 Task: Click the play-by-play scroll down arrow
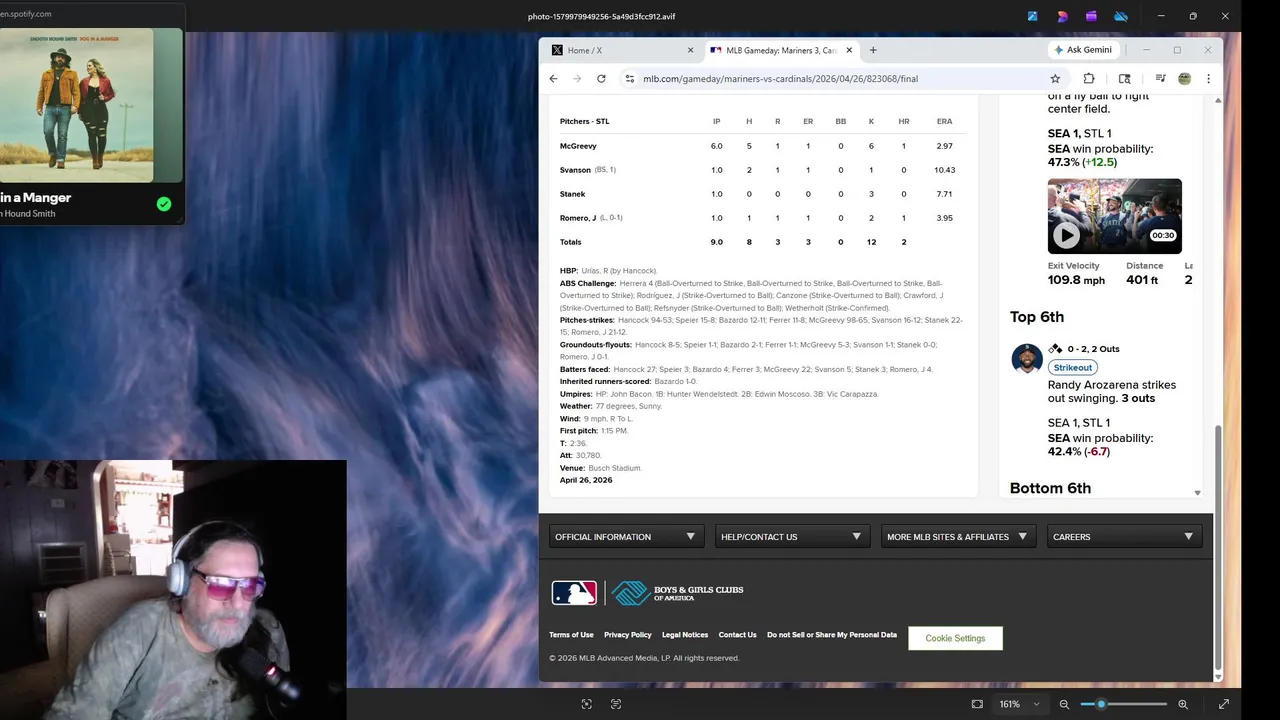1197,493
